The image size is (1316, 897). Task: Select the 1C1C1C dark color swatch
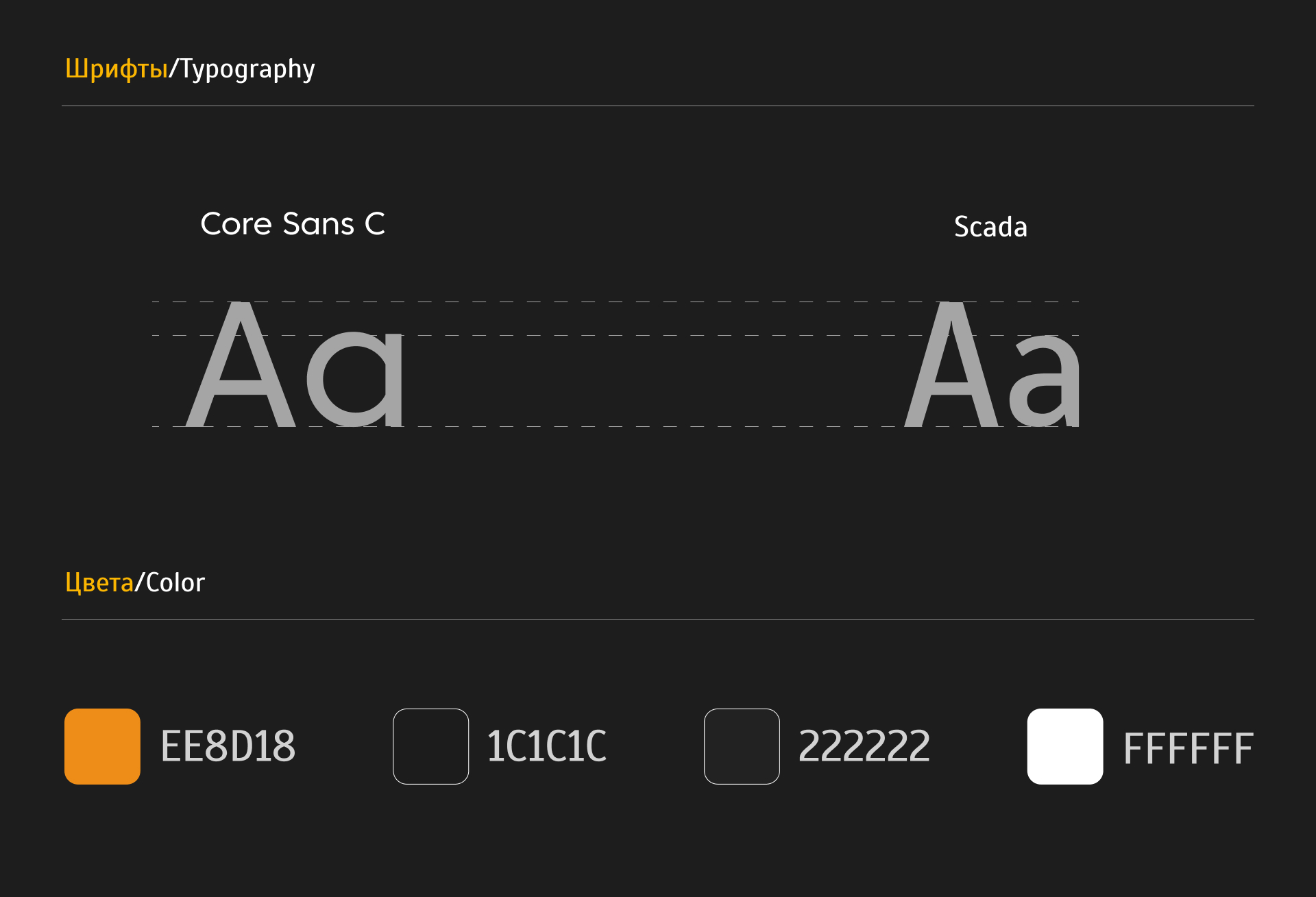tap(430, 746)
